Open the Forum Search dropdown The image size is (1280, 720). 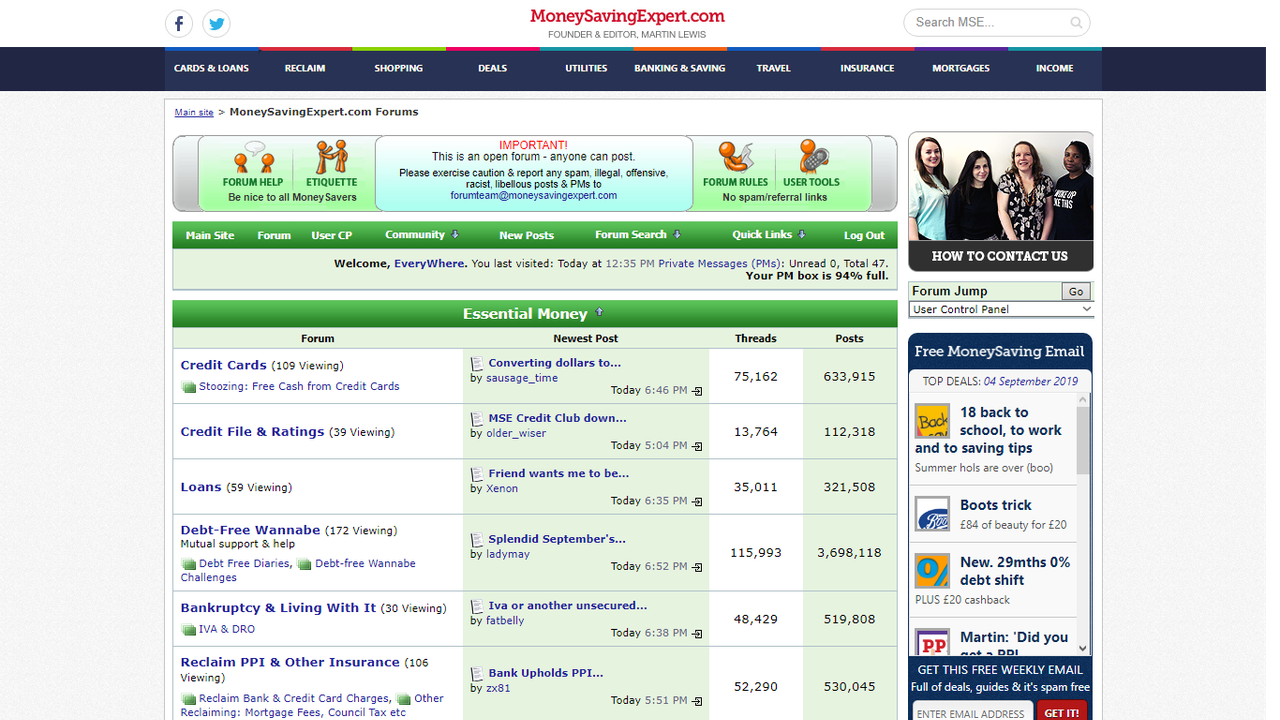(638, 235)
